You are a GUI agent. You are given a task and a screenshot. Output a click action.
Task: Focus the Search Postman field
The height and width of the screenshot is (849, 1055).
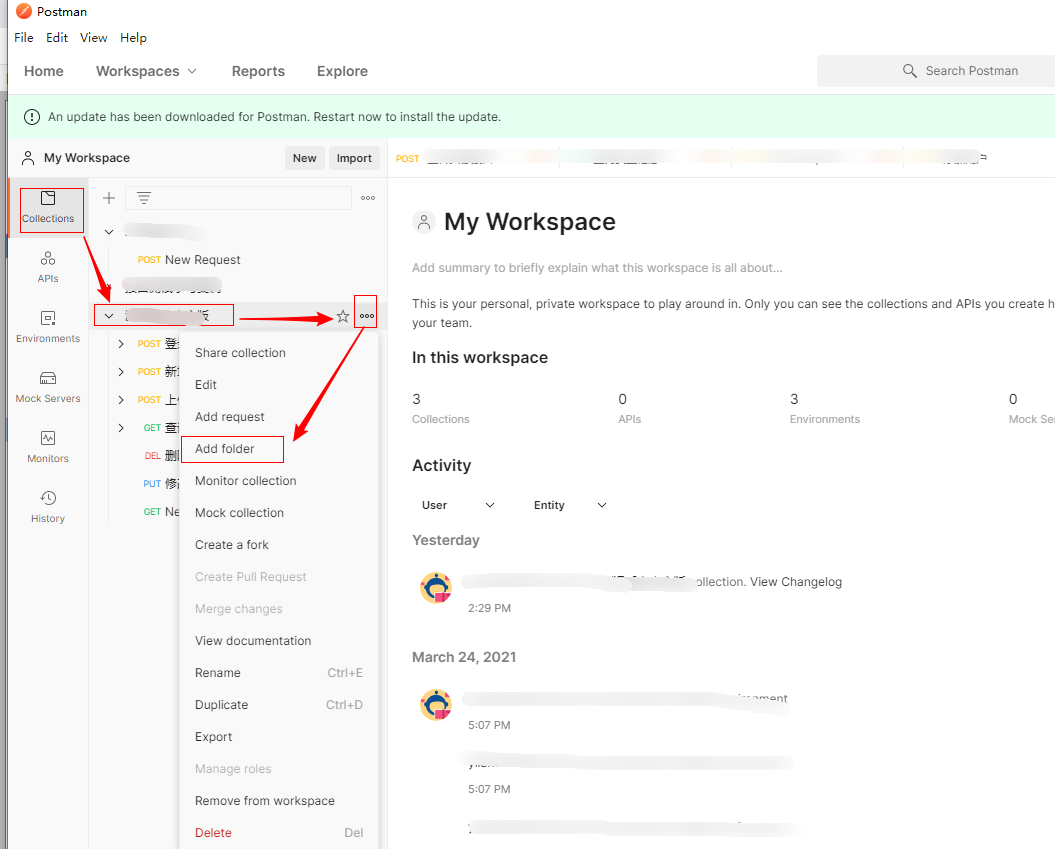click(x=936, y=71)
